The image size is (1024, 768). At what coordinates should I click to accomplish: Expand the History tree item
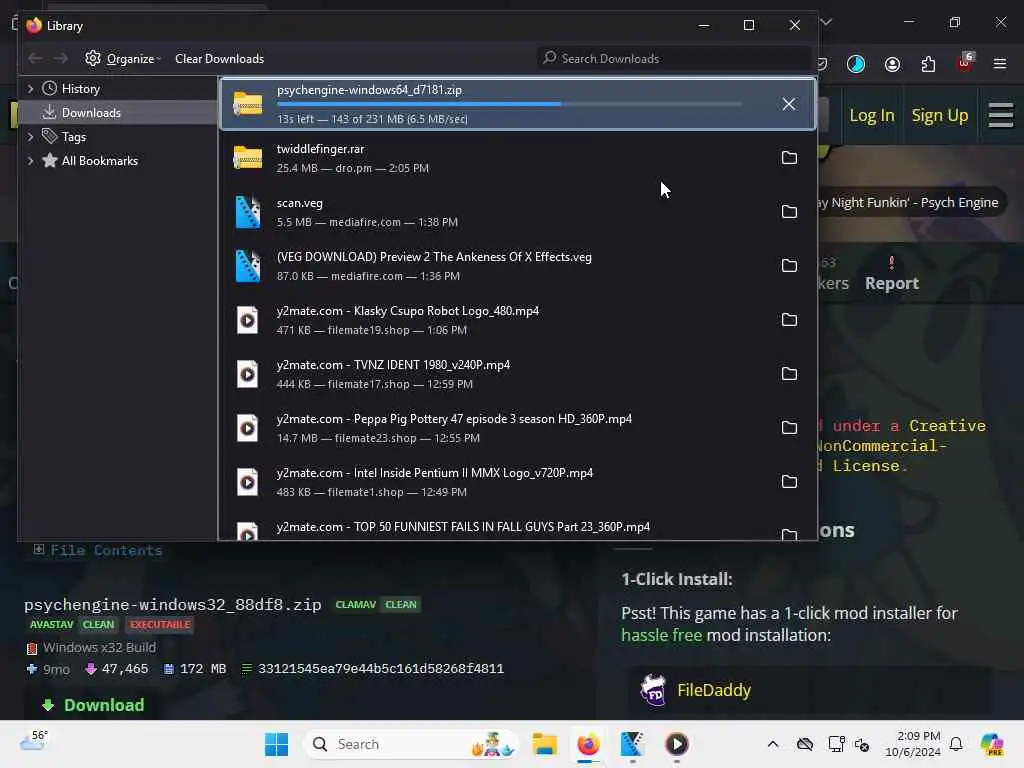[x=30, y=88]
